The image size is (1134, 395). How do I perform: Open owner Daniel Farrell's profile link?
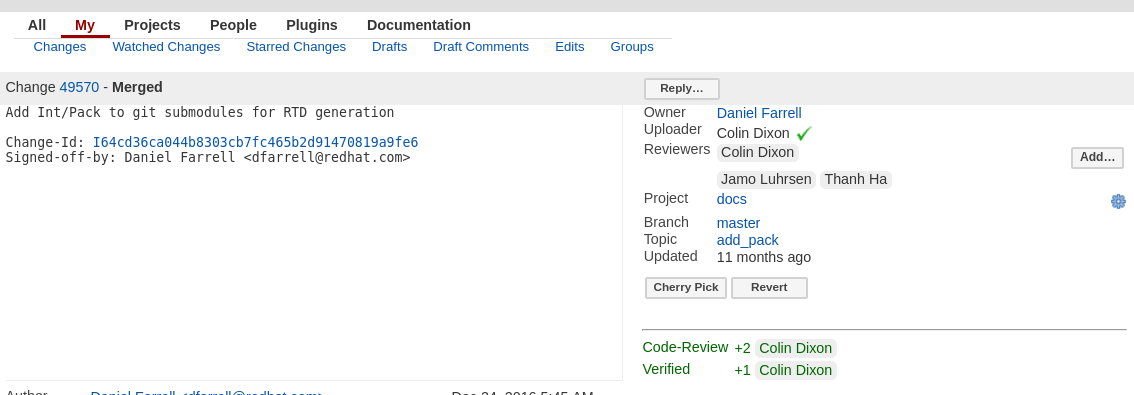click(759, 114)
